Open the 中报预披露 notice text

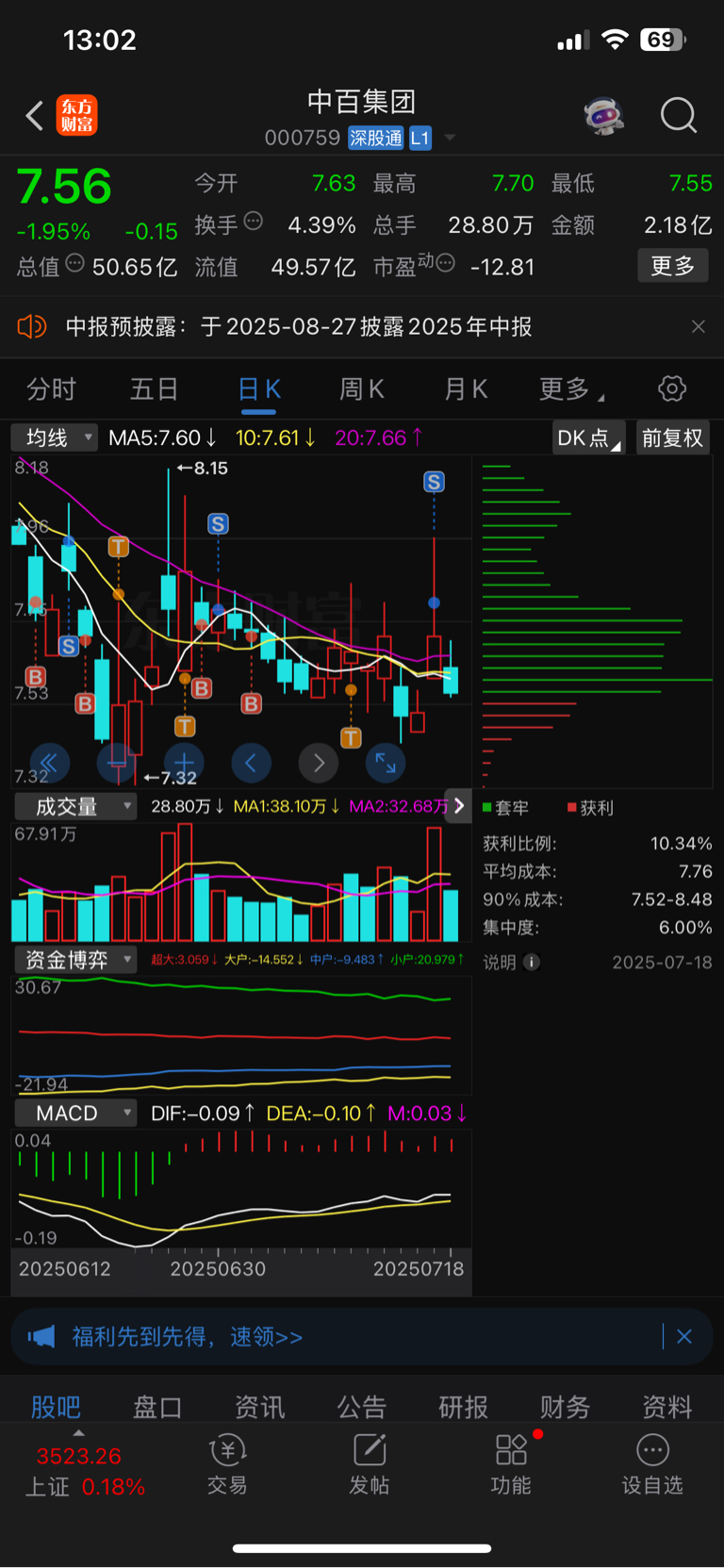point(299,326)
